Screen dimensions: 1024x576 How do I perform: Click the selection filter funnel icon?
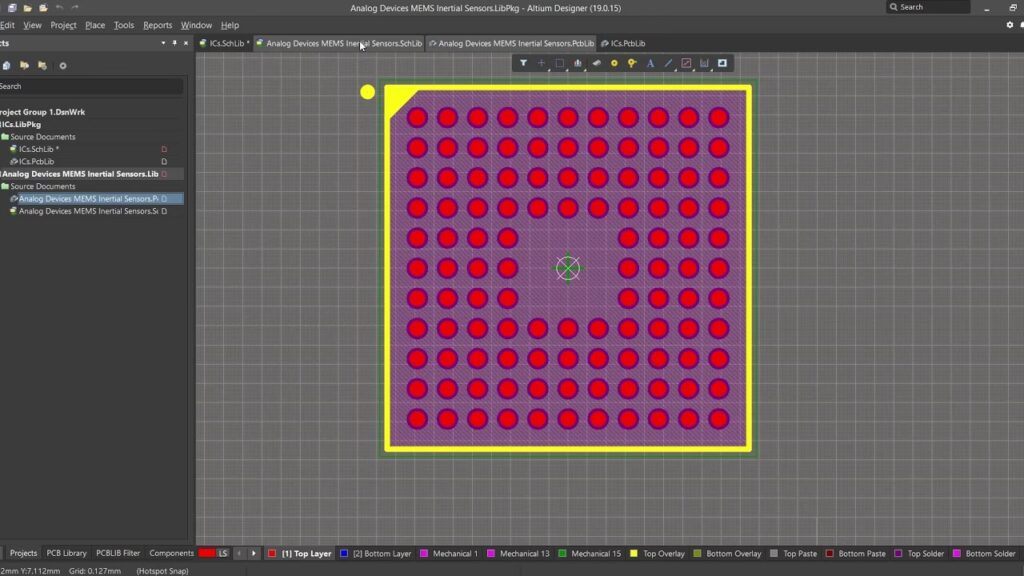523,63
